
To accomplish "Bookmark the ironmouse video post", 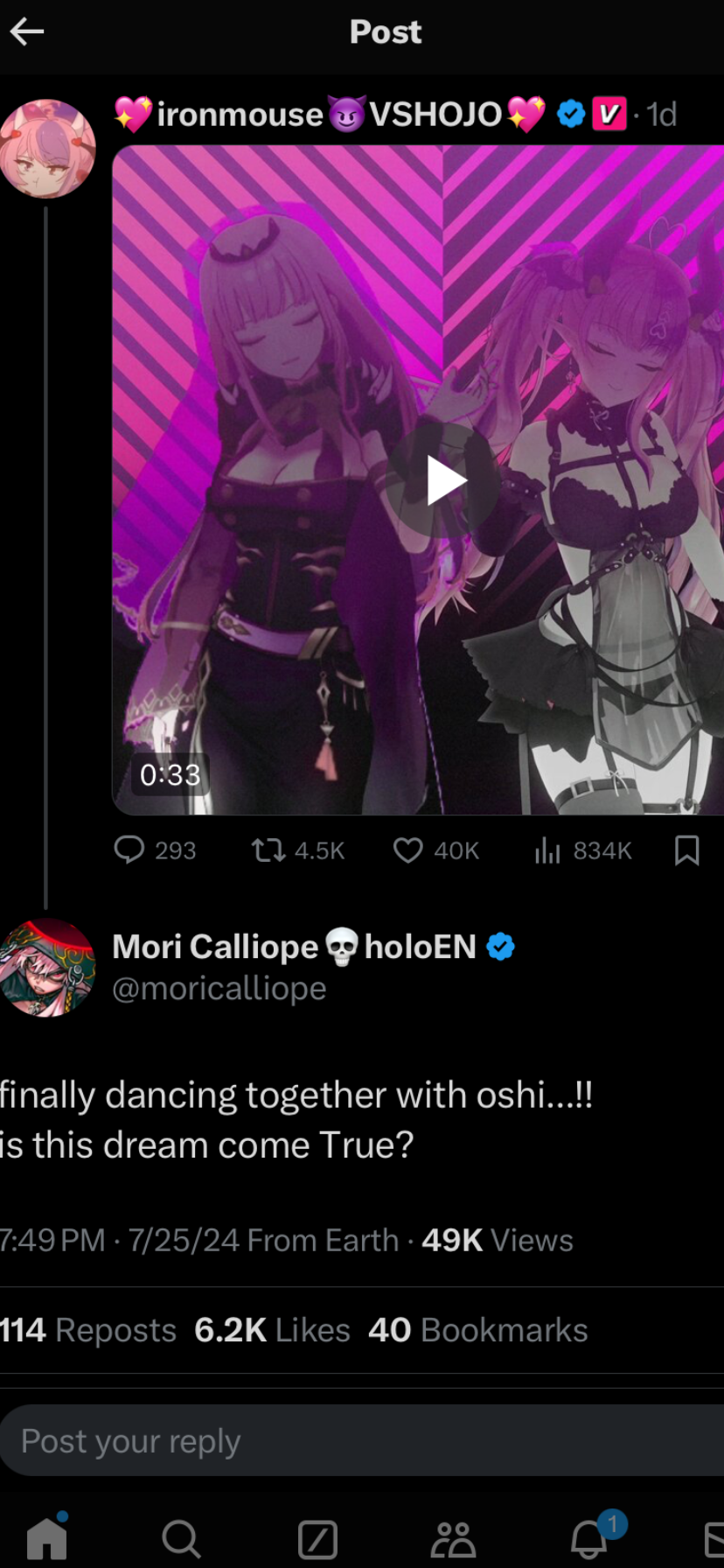I will click(x=687, y=850).
